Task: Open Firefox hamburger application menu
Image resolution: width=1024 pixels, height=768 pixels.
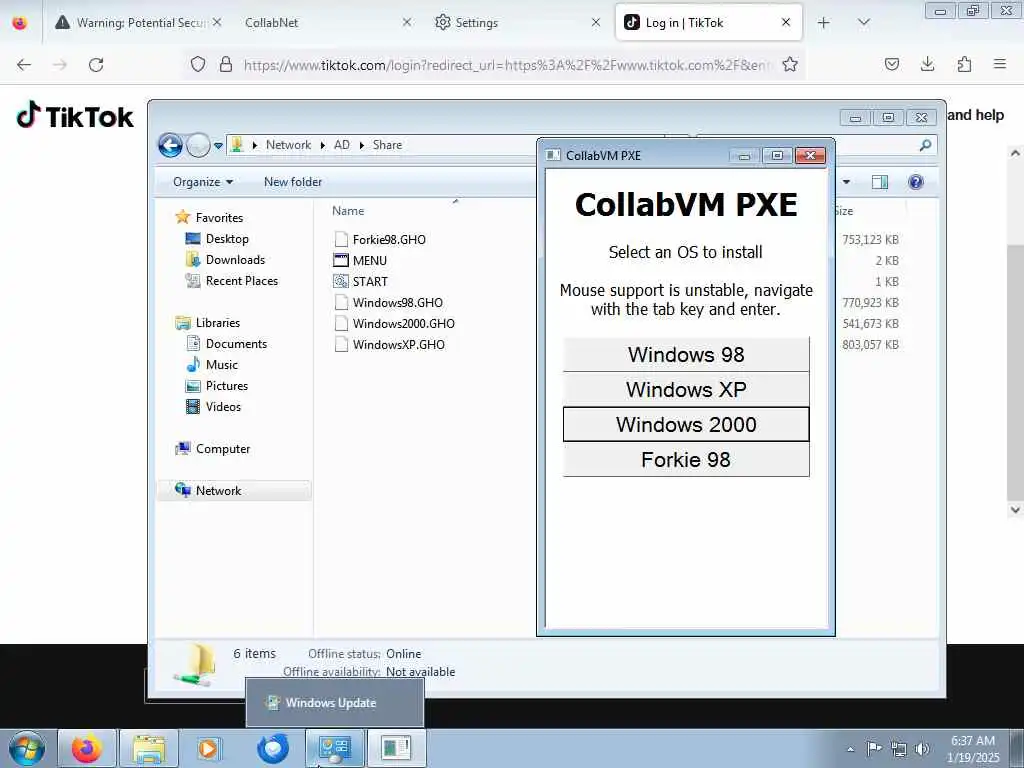Action: (1000, 64)
